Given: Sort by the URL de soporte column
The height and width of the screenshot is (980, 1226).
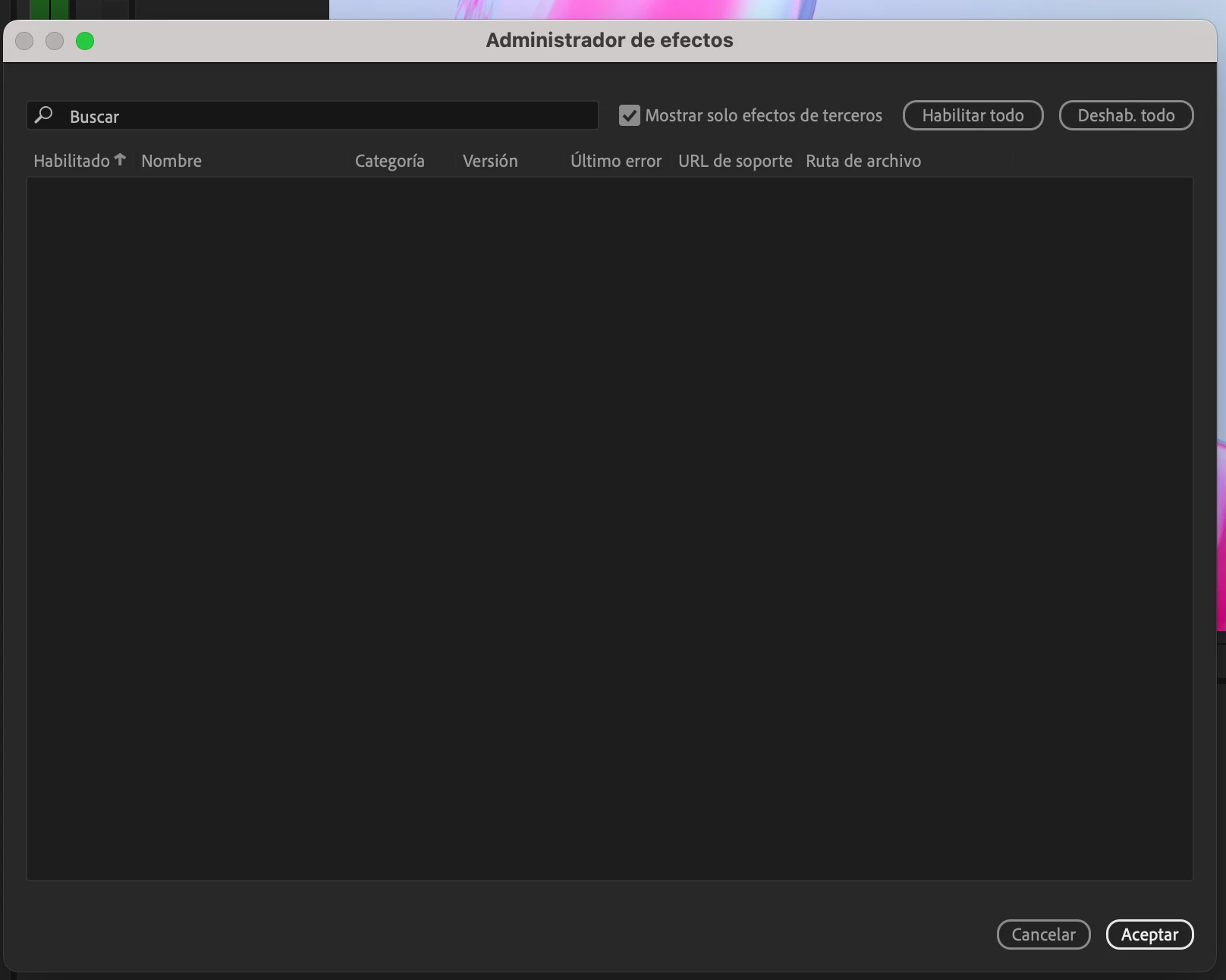Looking at the screenshot, I should click(x=735, y=161).
